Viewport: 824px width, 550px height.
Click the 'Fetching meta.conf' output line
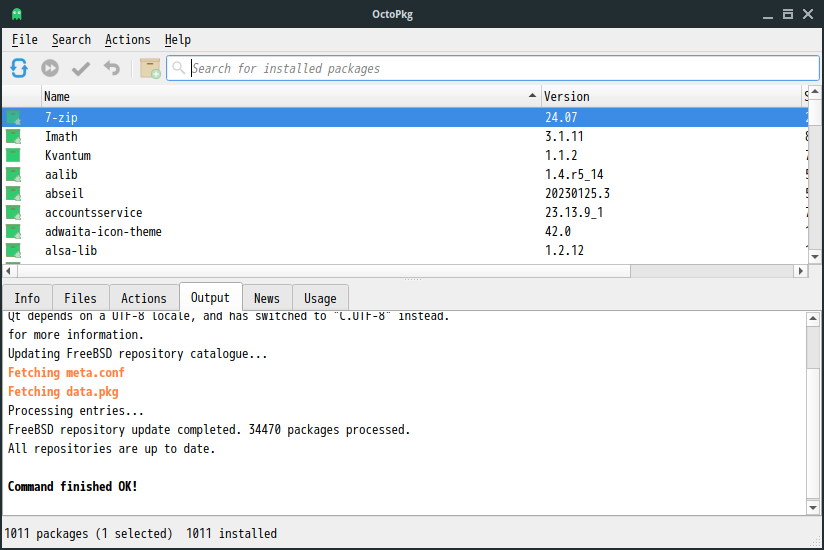[x=66, y=373]
